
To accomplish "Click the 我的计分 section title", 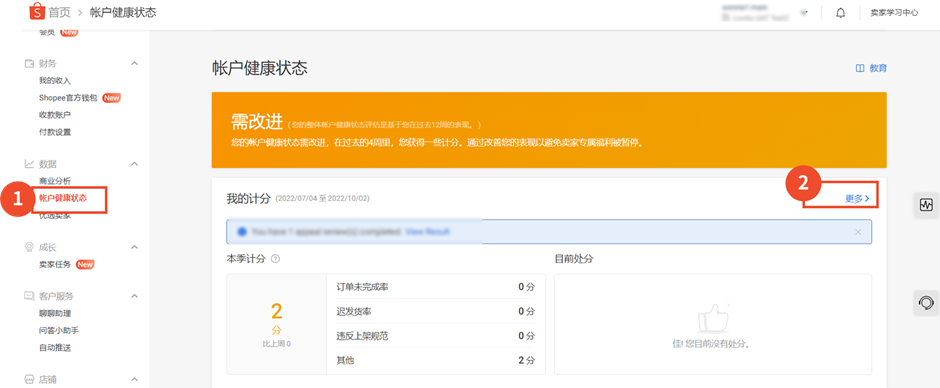I will click(248, 198).
